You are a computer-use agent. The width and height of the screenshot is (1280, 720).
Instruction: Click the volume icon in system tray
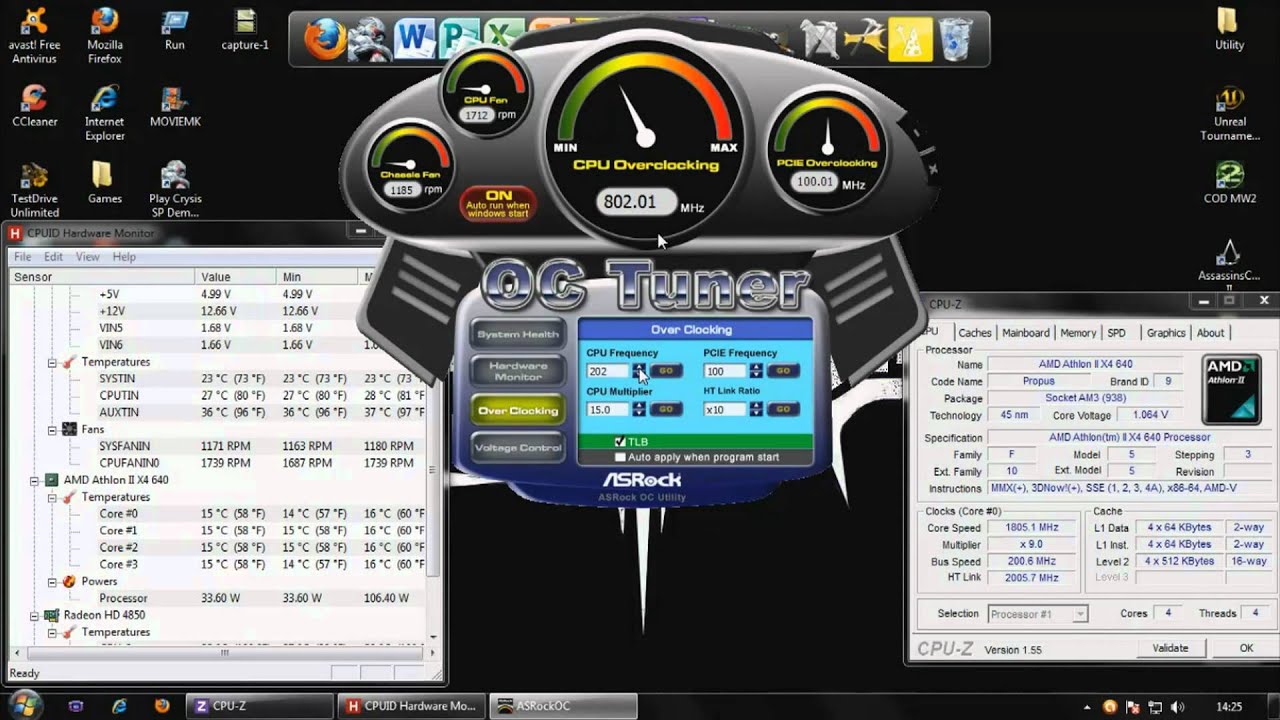(x=1177, y=706)
